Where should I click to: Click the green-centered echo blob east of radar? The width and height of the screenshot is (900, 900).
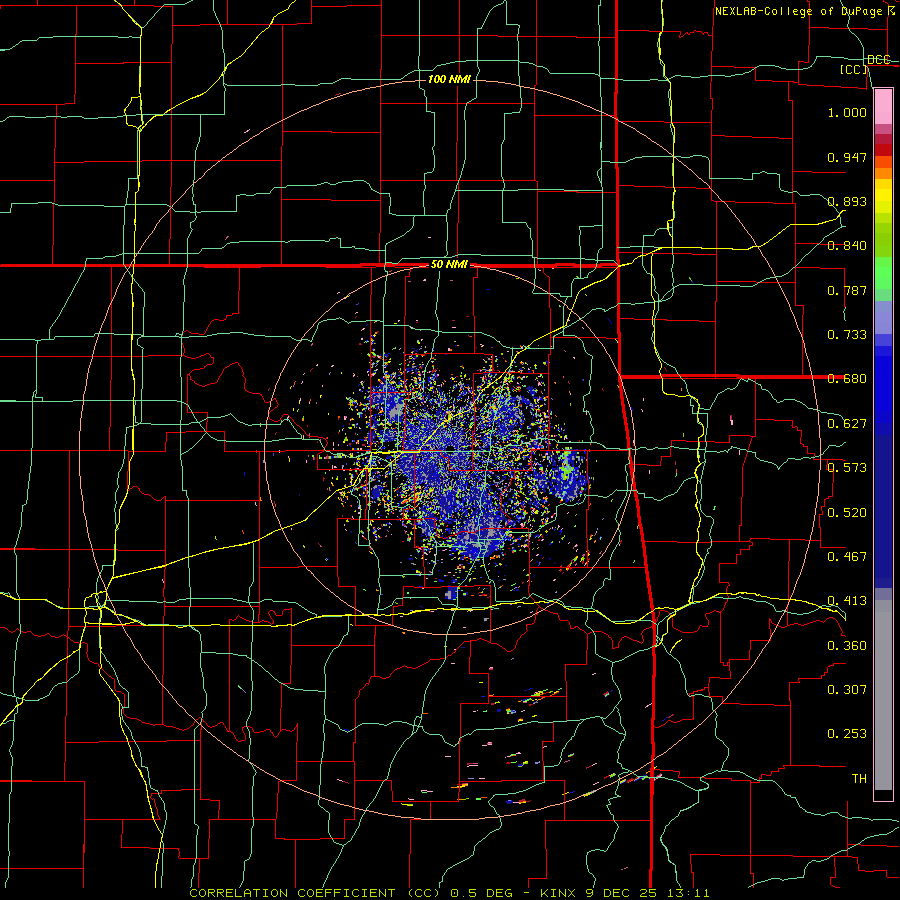click(568, 474)
